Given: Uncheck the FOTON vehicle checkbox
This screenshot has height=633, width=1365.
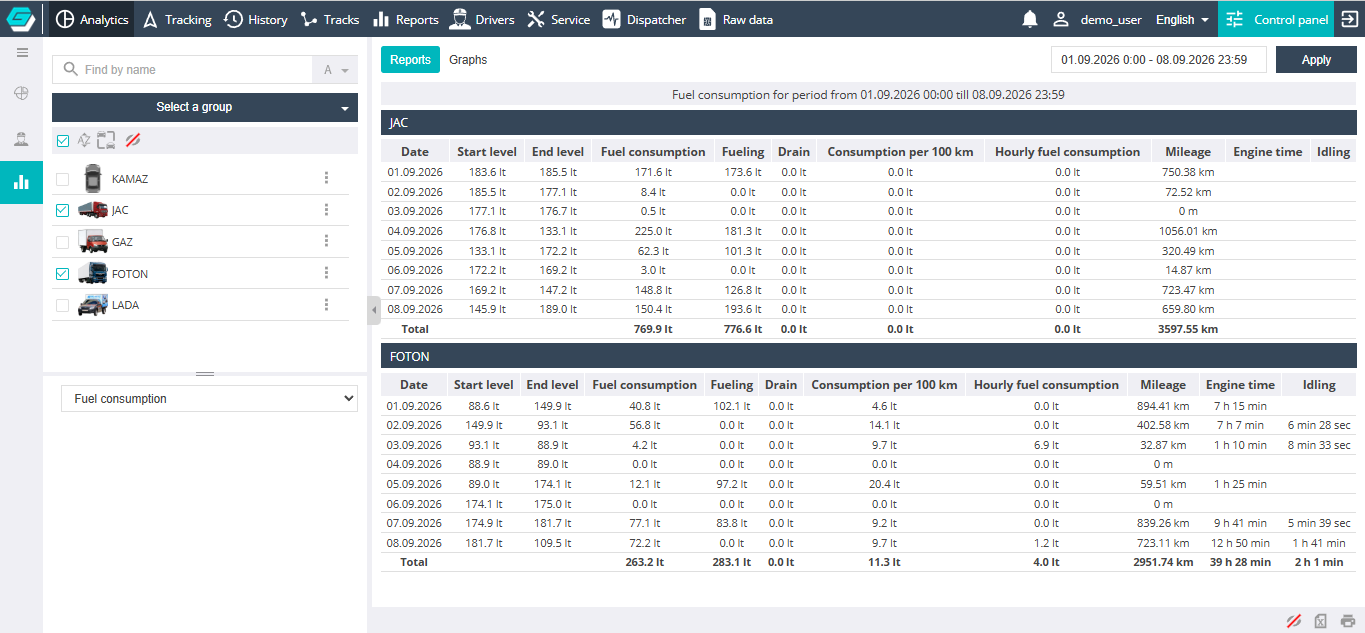Looking at the screenshot, I should pyautogui.click(x=63, y=274).
